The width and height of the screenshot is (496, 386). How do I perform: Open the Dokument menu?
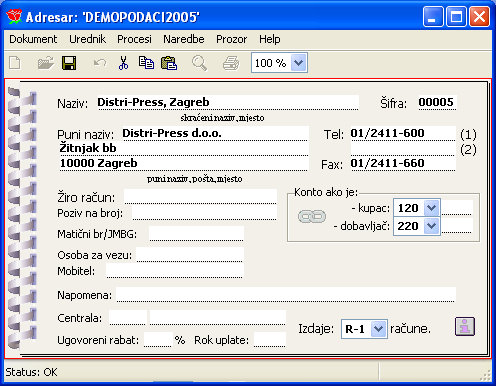[33, 39]
